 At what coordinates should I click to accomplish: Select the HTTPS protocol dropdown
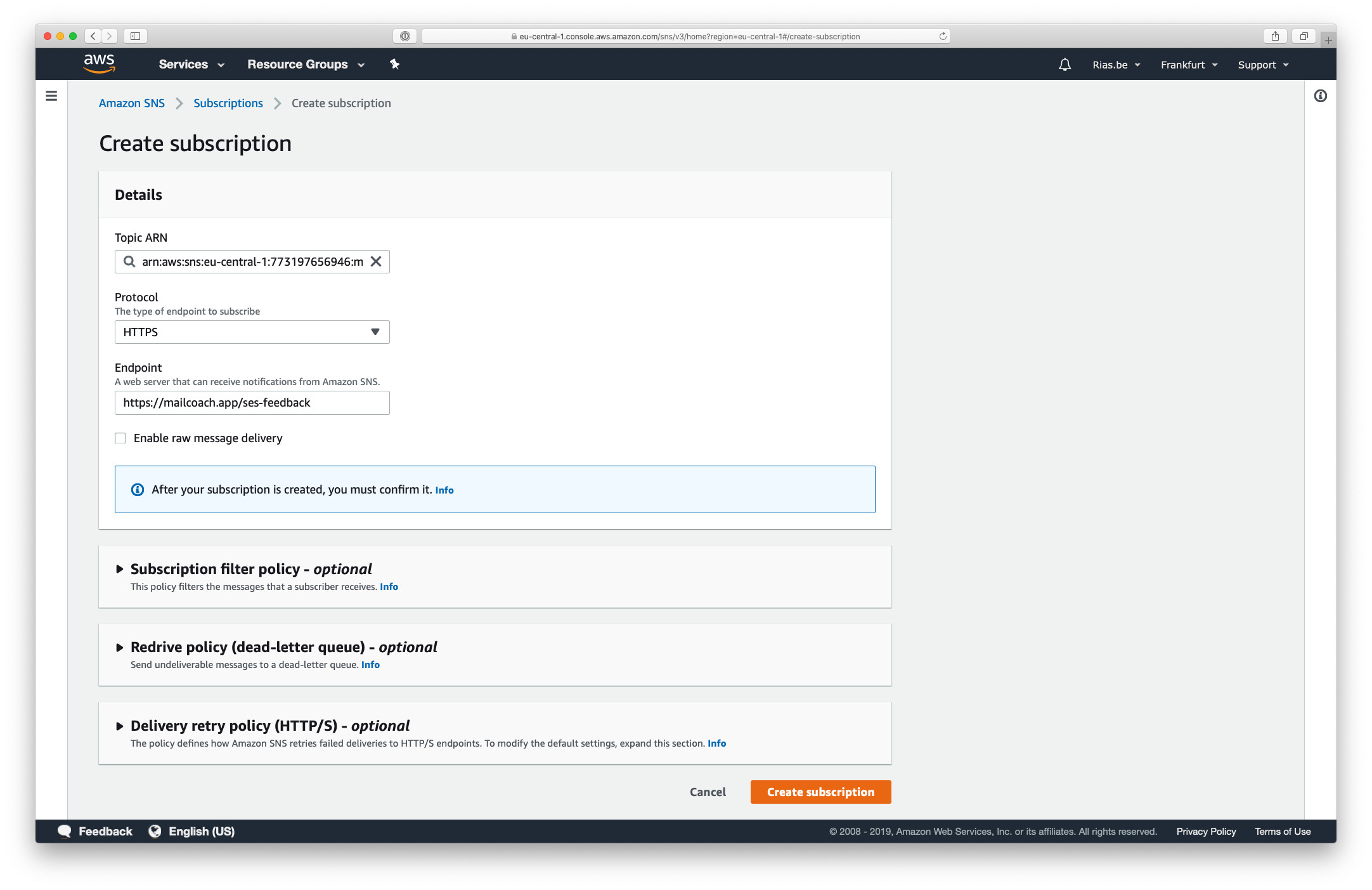250,332
